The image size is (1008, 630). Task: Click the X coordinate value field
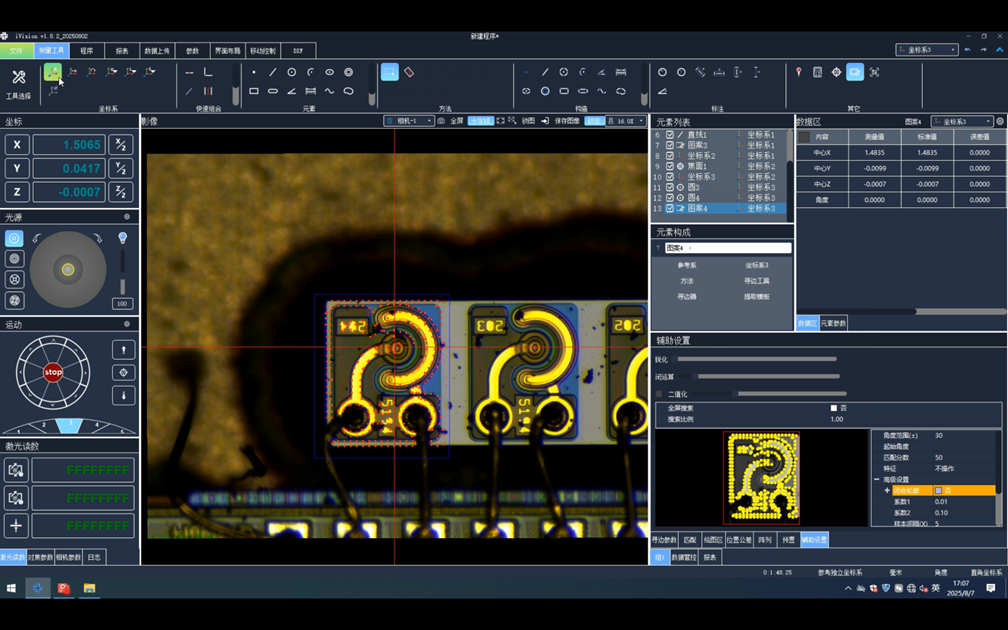tap(69, 145)
